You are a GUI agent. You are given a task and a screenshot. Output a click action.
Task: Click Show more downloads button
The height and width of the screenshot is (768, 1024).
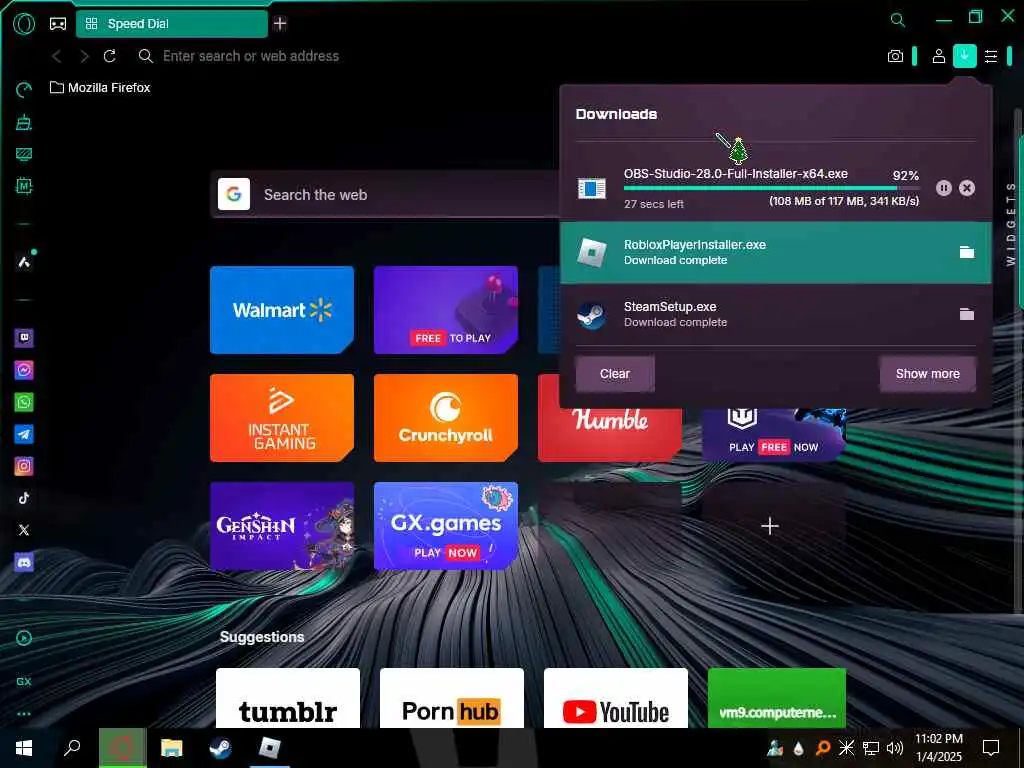pyautogui.click(x=927, y=374)
